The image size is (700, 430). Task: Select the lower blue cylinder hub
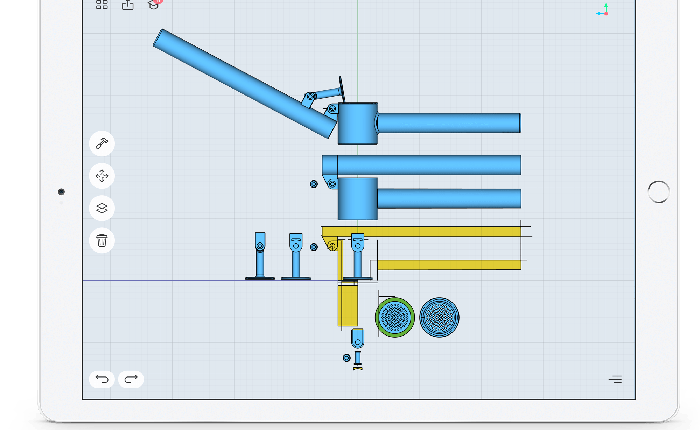coord(358,199)
